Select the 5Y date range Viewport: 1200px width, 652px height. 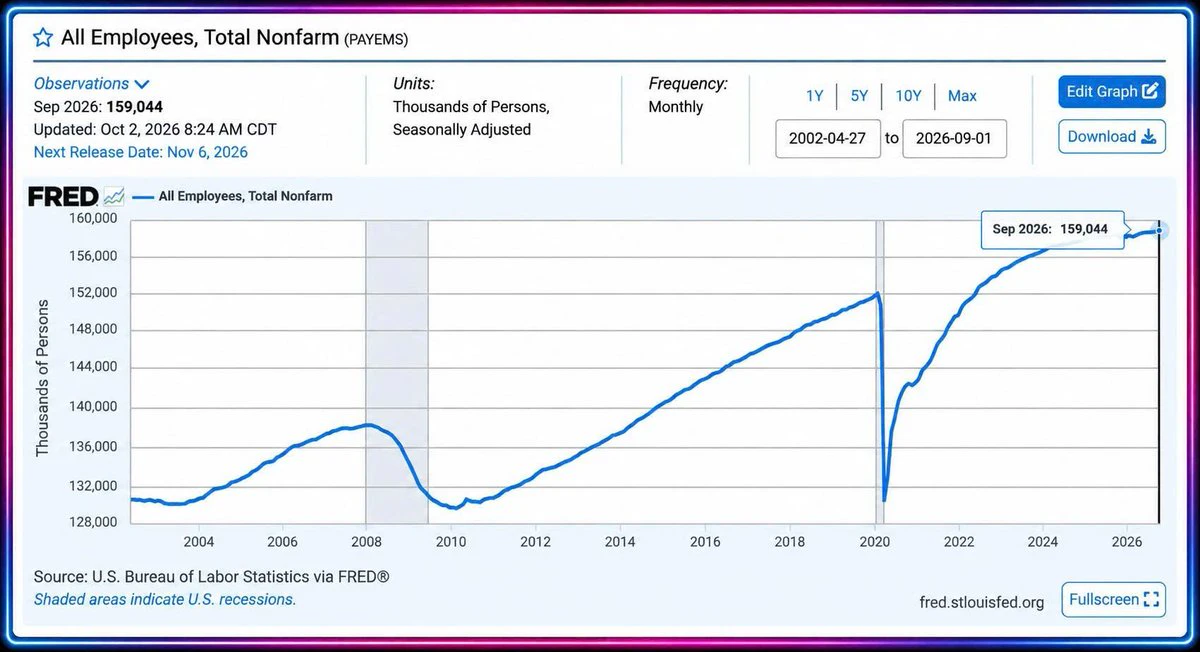860,96
